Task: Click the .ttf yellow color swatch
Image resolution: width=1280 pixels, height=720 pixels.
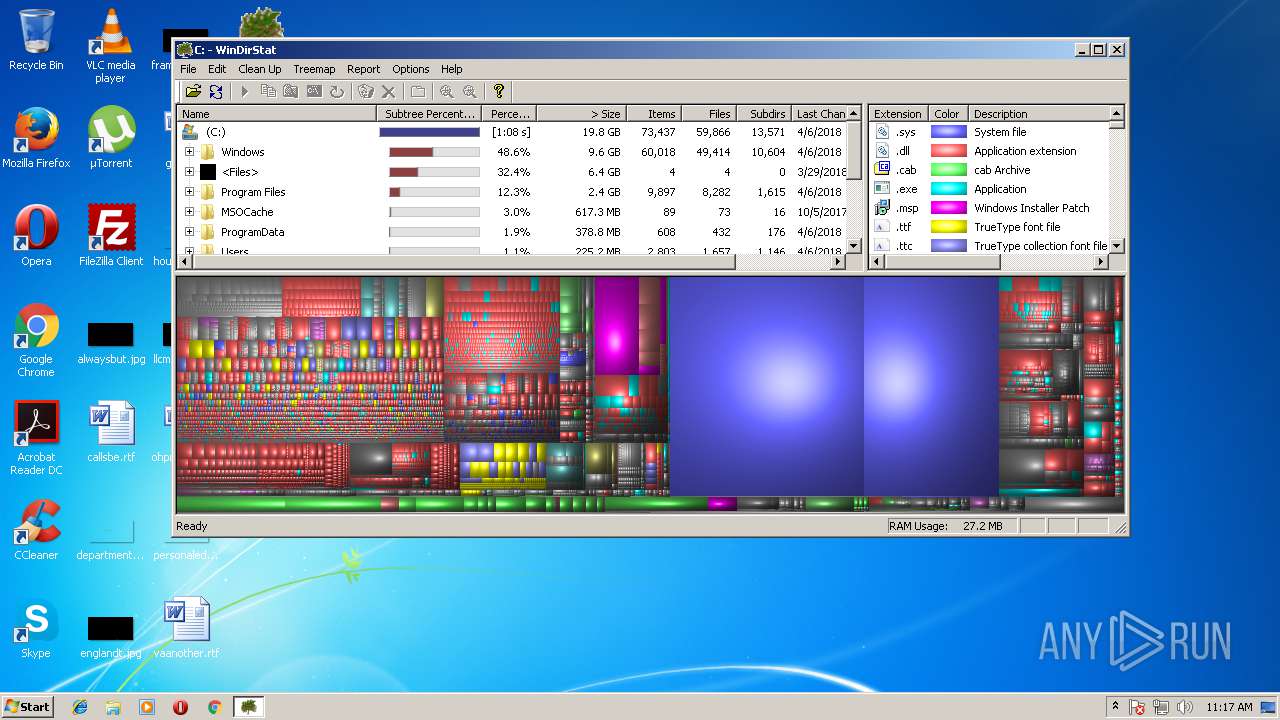Action: 948,227
